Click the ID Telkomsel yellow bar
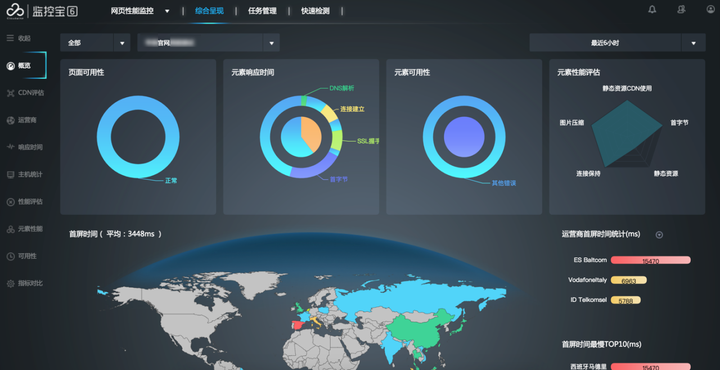 (626, 300)
